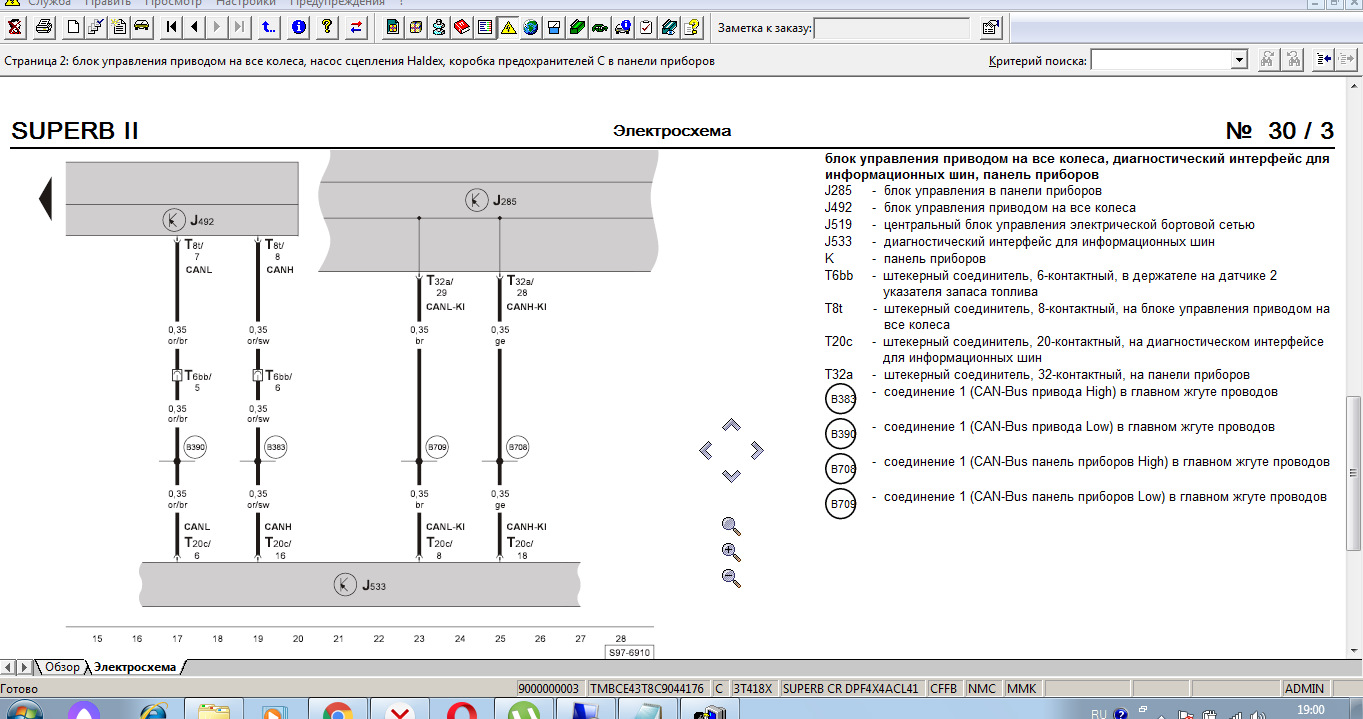Click the red-blue swap arrows icon
Image resolution: width=1363 pixels, height=719 pixels.
(x=356, y=27)
